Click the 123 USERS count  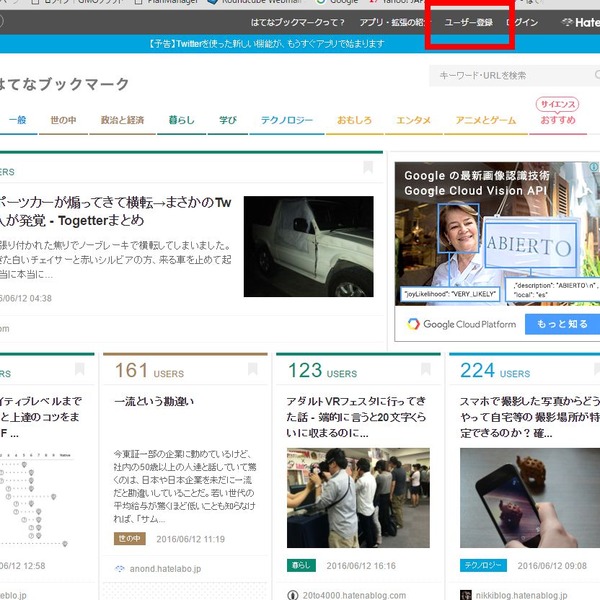coord(323,370)
